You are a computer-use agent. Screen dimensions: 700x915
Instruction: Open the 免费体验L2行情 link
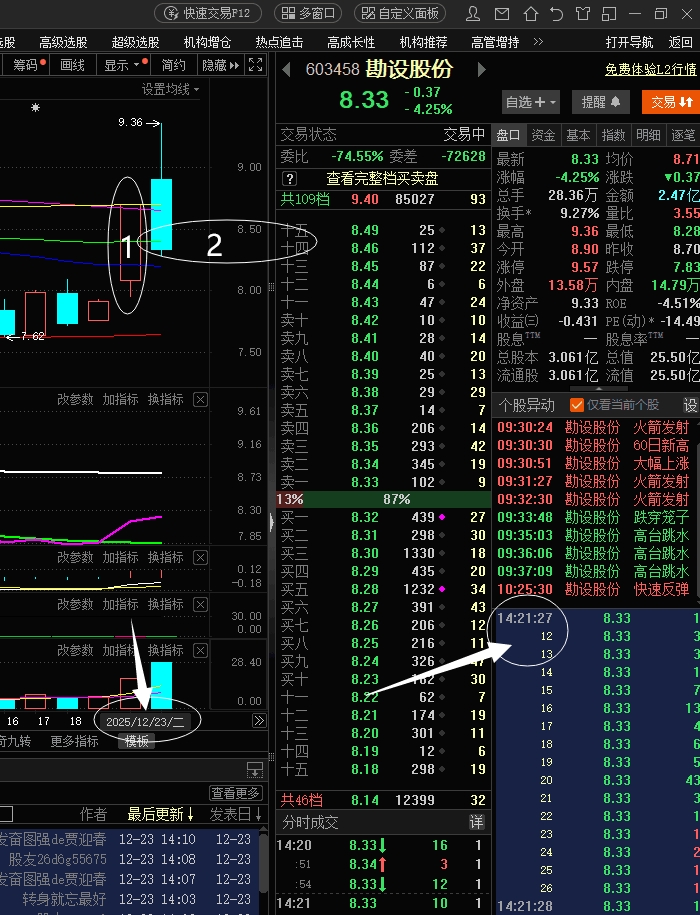pyautogui.click(x=651, y=69)
